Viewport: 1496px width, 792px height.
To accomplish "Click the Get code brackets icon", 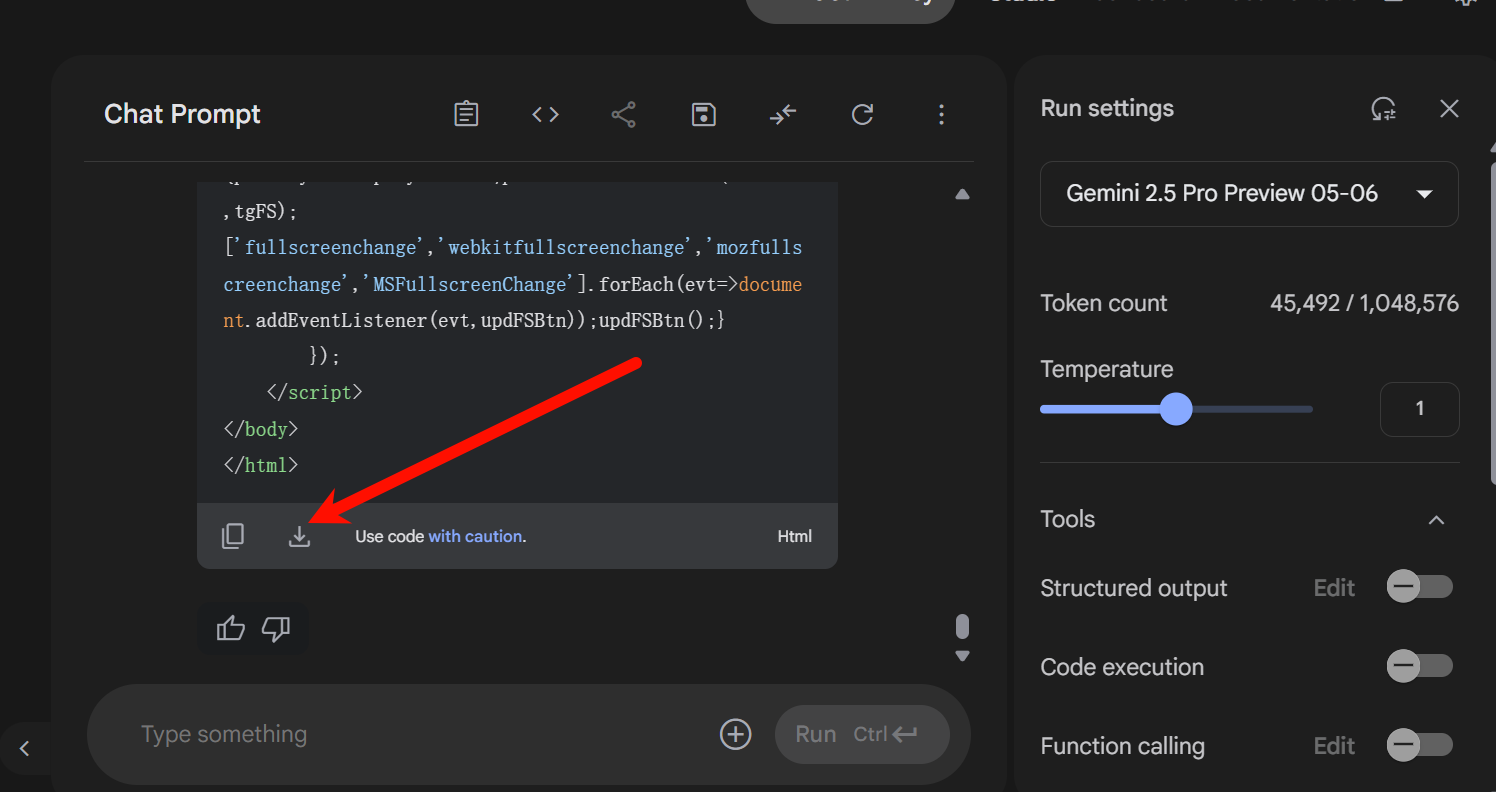I will click(x=545, y=115).
